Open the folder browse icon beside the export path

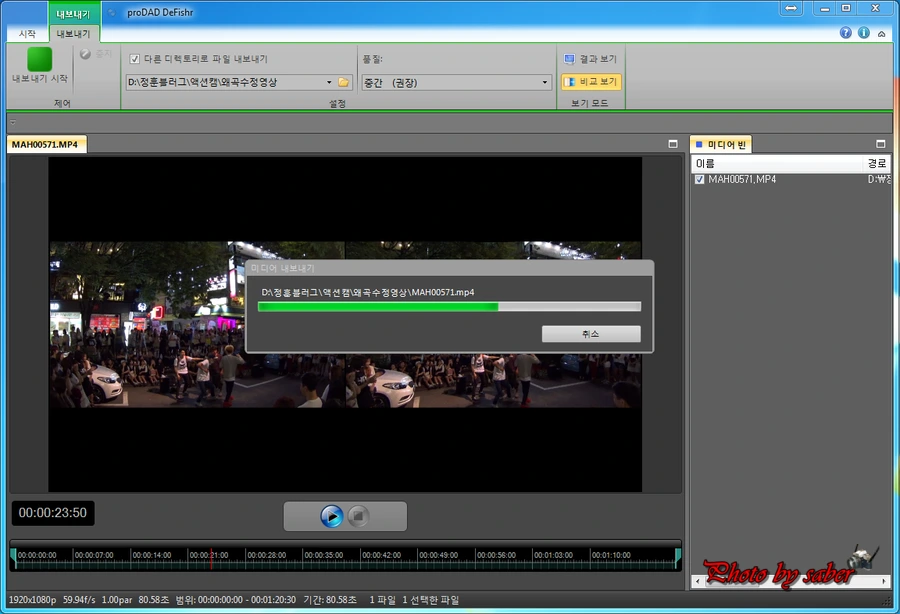click(x=343, y=82)
